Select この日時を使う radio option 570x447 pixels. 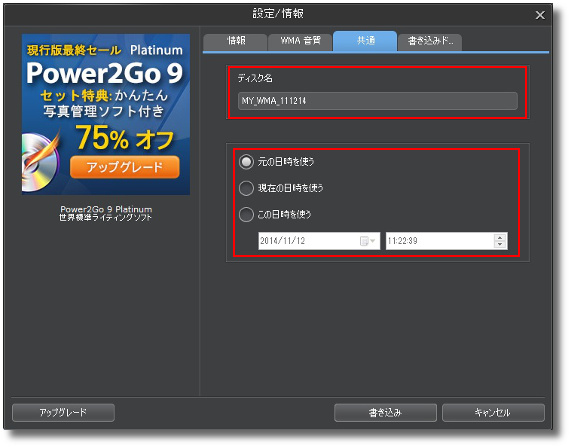246,214
